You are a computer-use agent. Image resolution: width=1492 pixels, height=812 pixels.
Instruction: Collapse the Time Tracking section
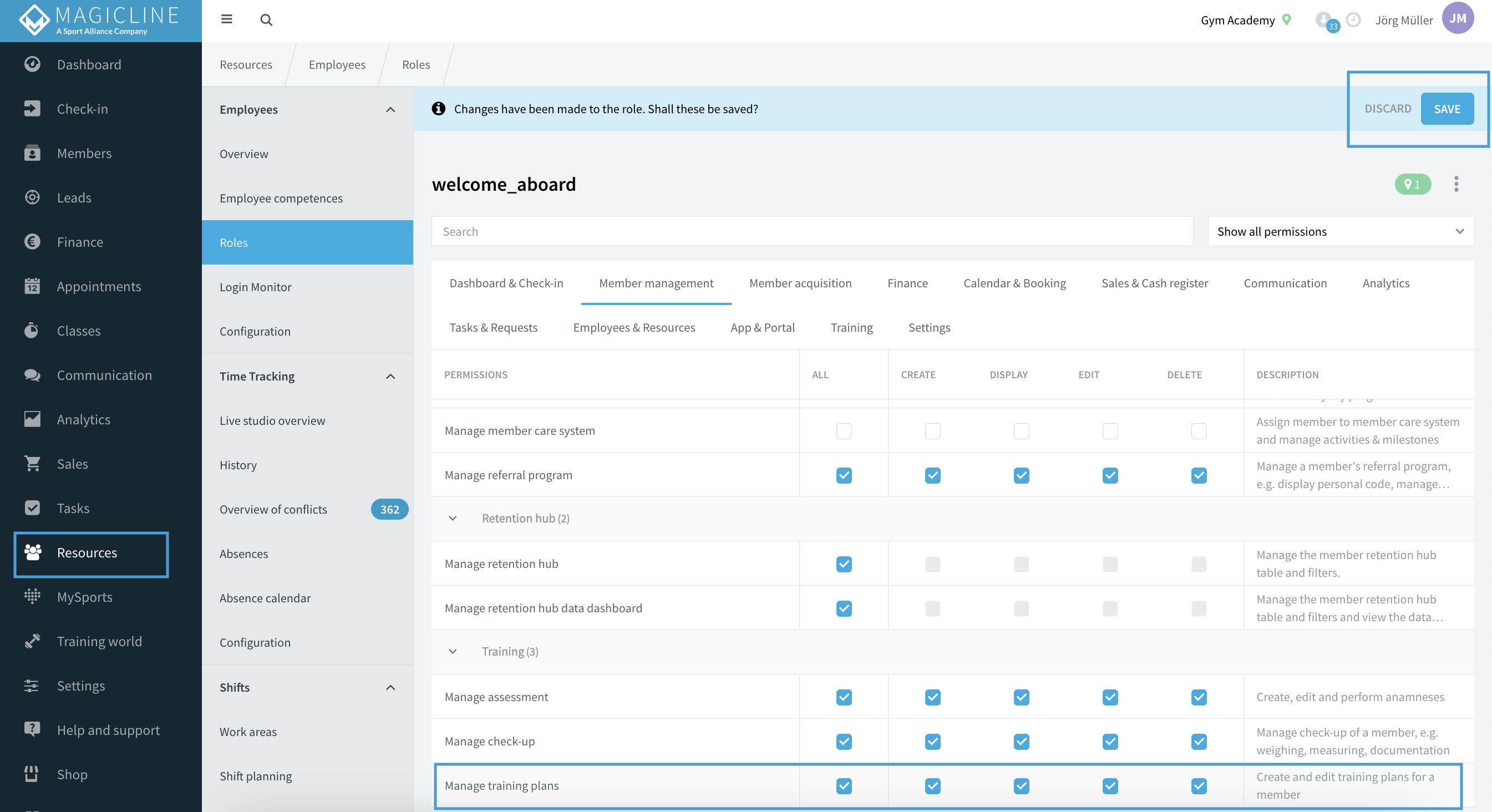(x=390, y=377)
